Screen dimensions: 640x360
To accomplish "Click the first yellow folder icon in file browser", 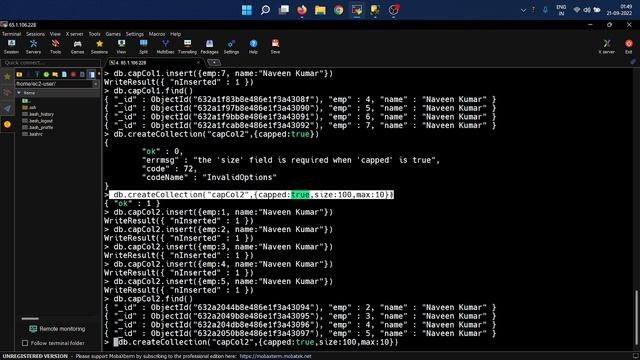I will [x=19, y=74].
